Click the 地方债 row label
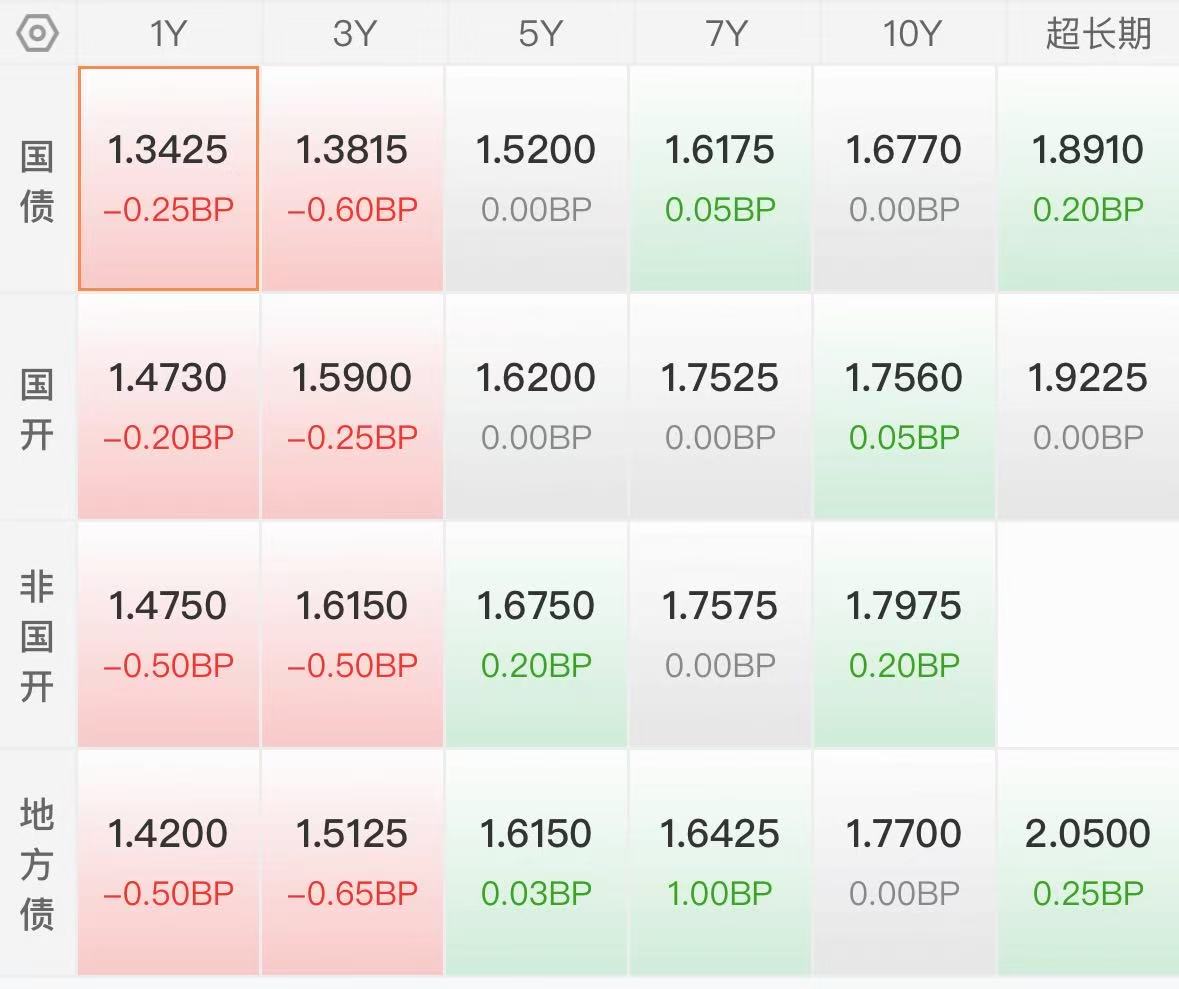The width and height of the screenshot is (1179, 989). [x=37, y=863]
